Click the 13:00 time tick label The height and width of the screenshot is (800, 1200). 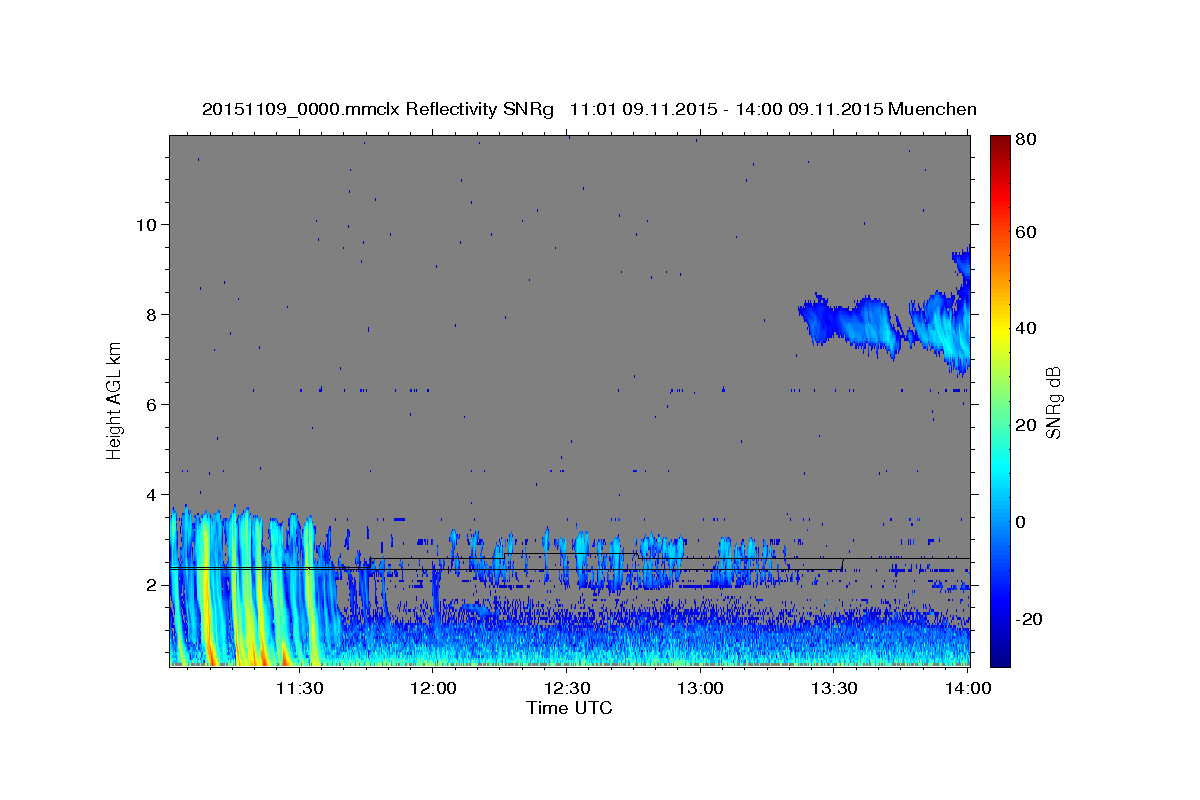coord(700,689)
